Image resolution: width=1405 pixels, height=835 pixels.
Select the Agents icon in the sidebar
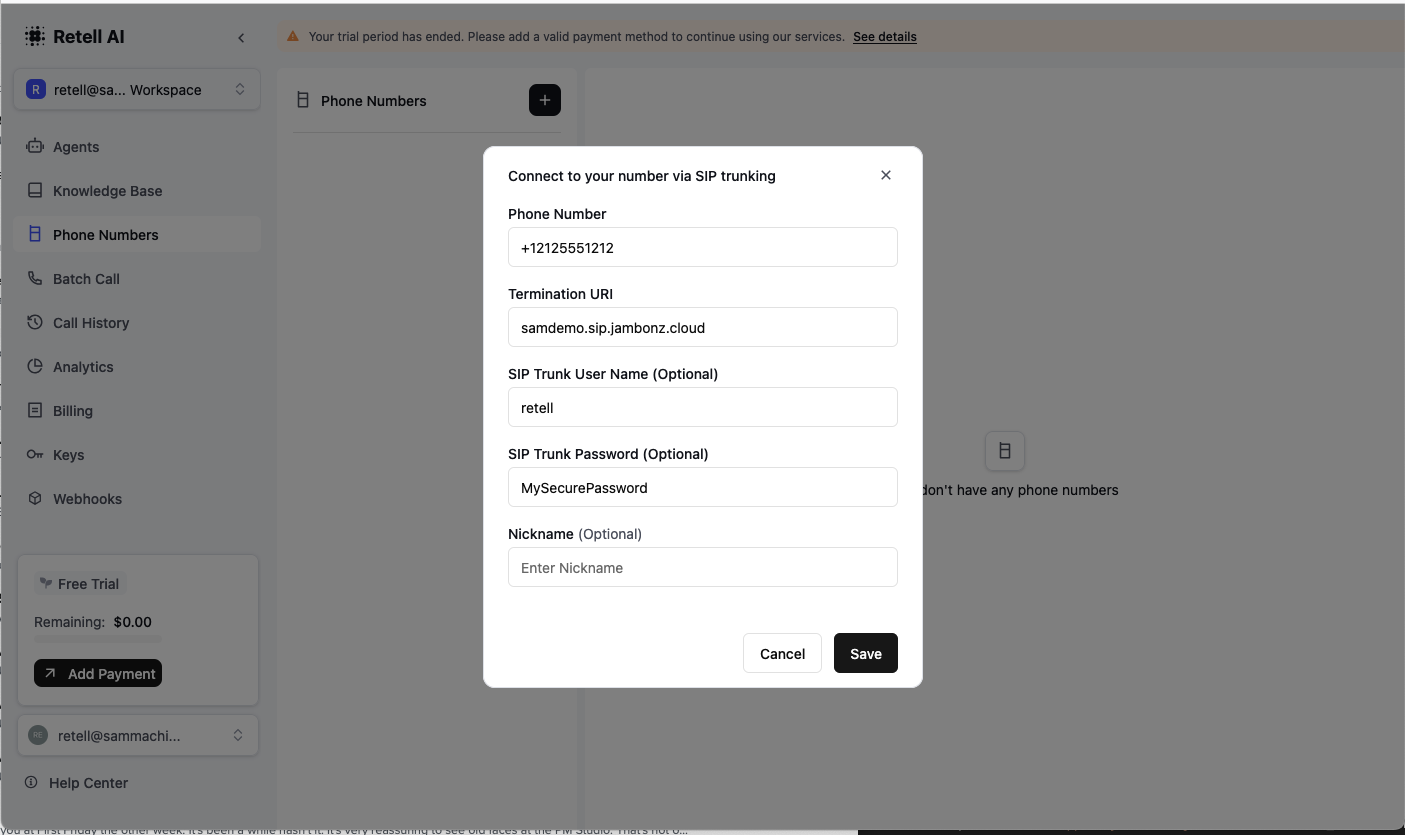point(35,146)
